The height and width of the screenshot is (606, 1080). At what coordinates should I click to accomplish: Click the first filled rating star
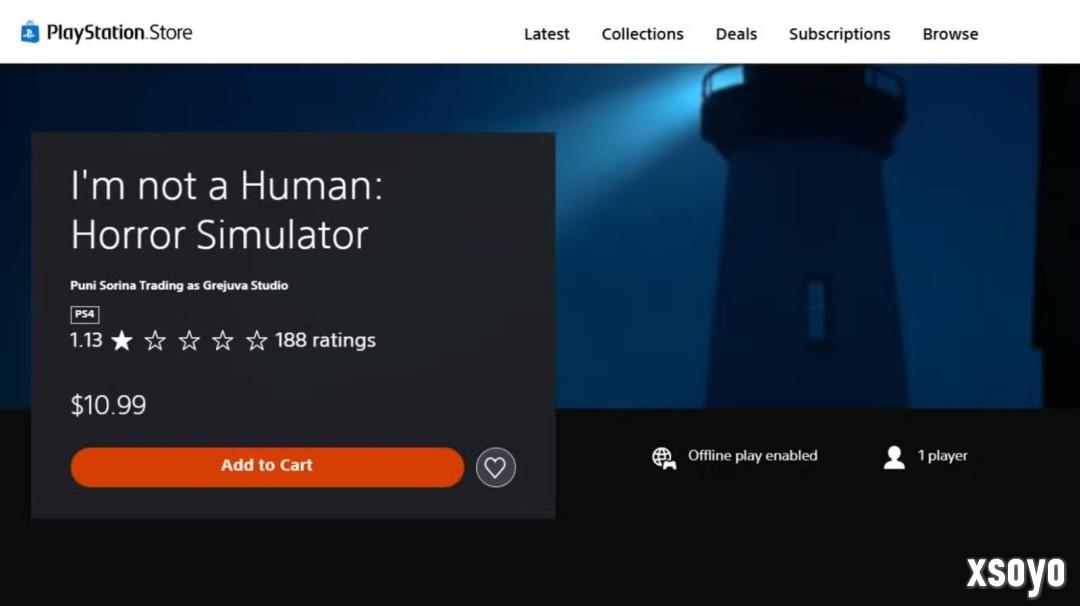click(122, 341)
